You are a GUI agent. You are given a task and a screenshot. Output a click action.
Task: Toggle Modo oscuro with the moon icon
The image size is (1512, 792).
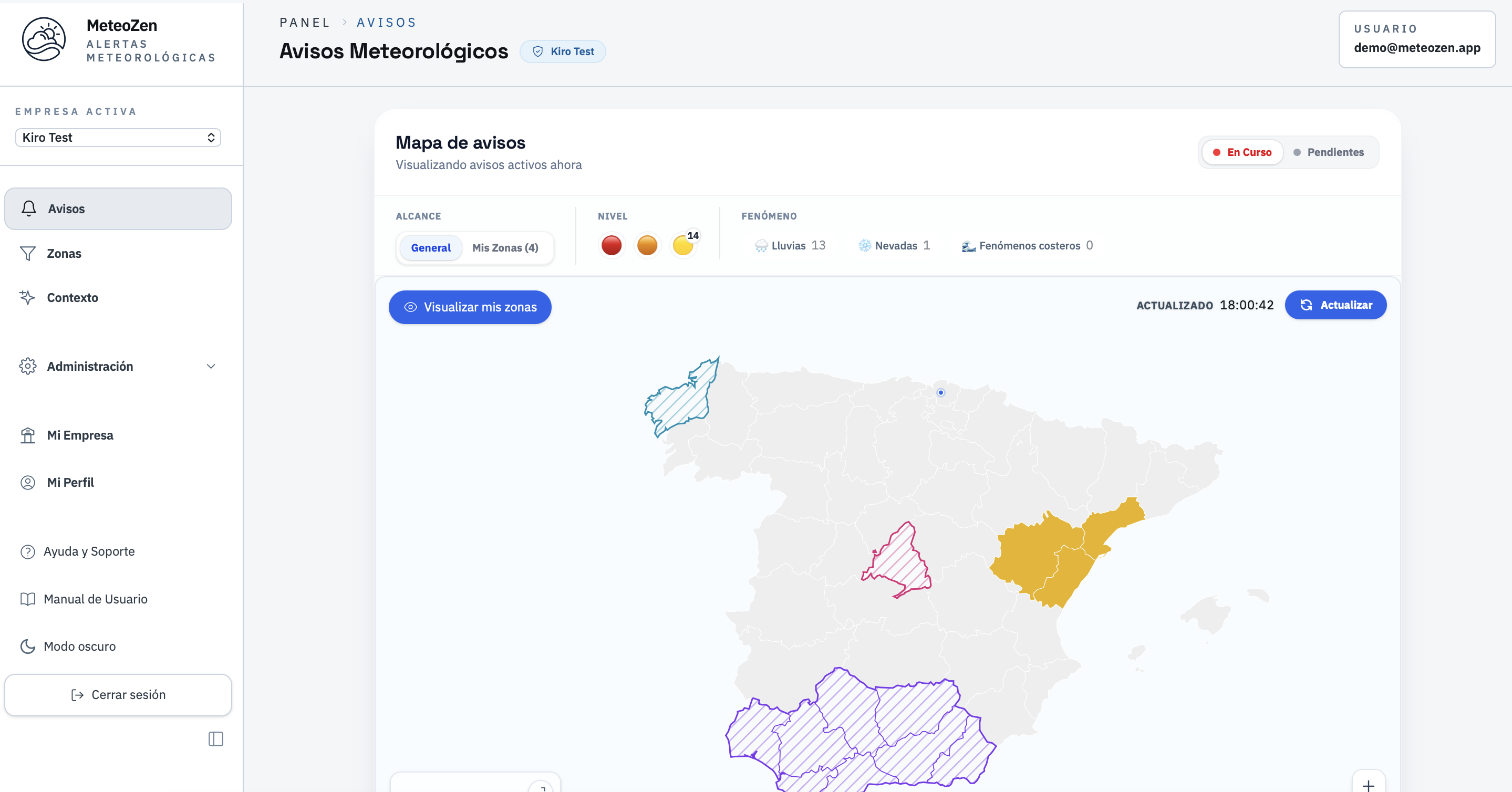pos(28,646)
